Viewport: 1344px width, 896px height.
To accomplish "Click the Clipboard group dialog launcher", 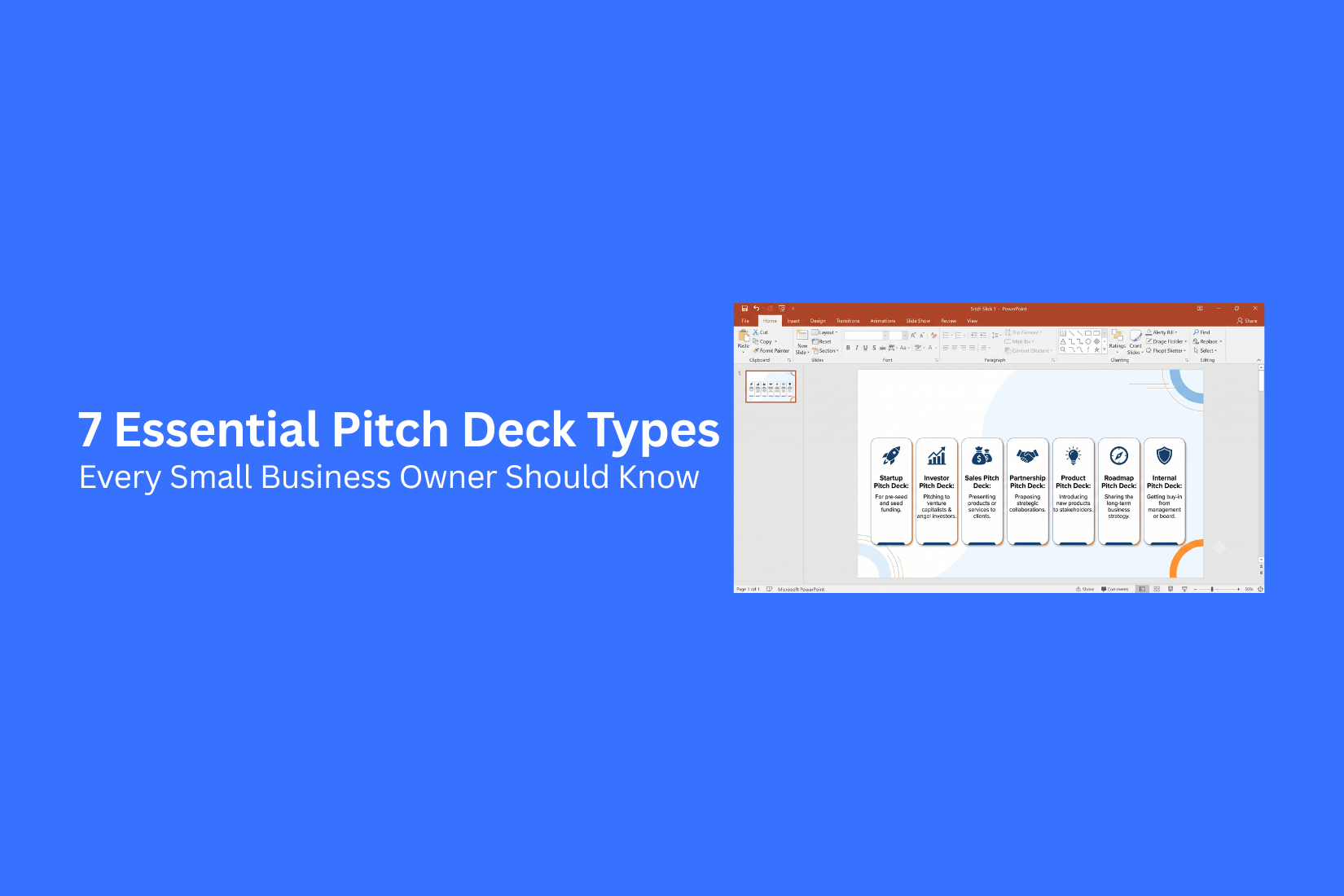I will tap(789, 360).
